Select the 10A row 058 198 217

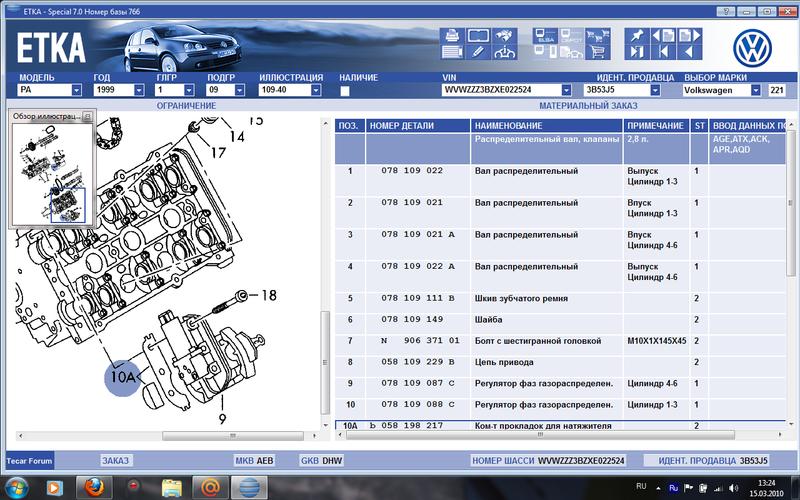coord(560,426)
